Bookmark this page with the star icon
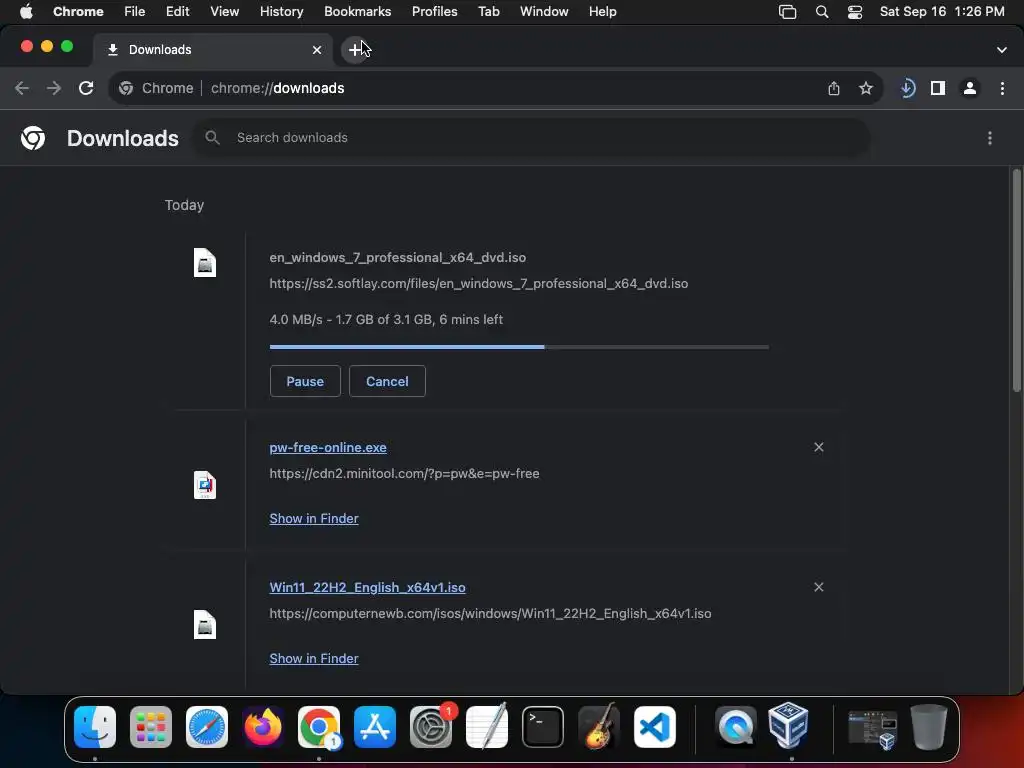 click(x=866, y=88)
